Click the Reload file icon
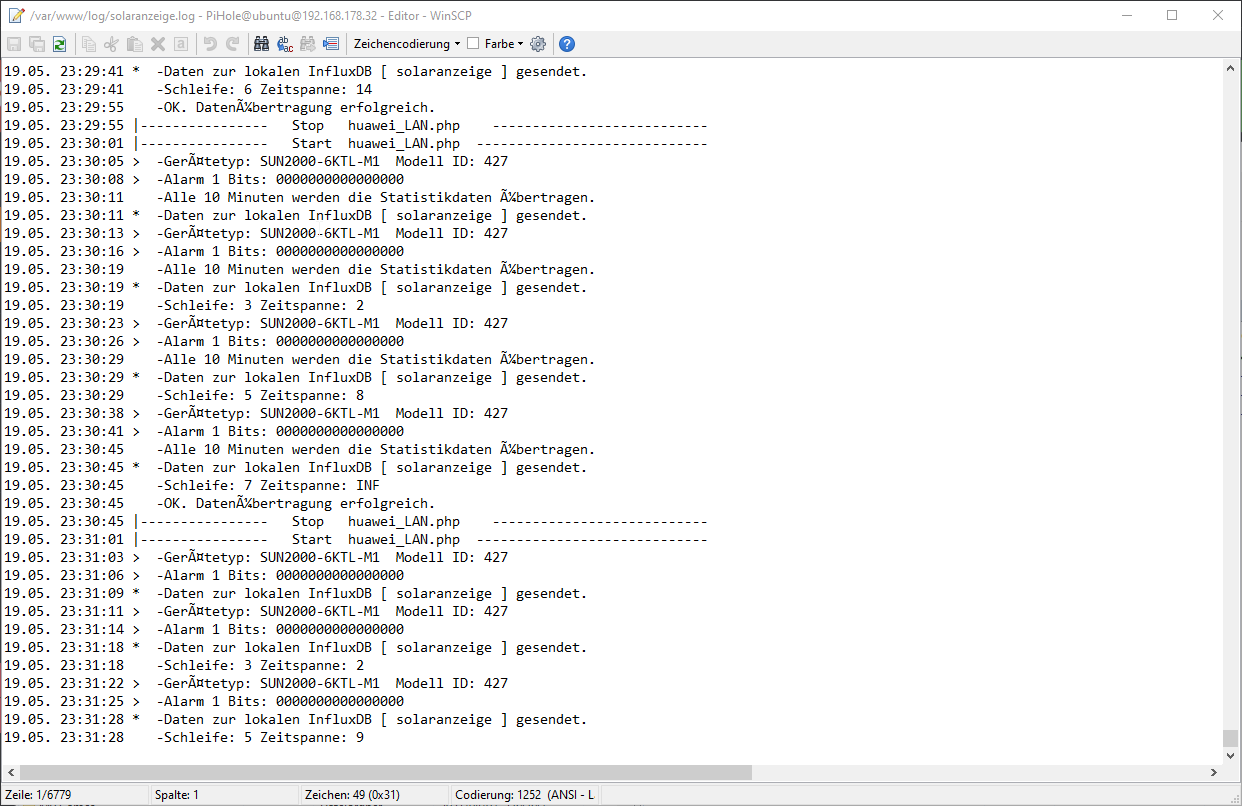Image resolution: width=1242 pixels, height=806 pixels. pos(59,44)
